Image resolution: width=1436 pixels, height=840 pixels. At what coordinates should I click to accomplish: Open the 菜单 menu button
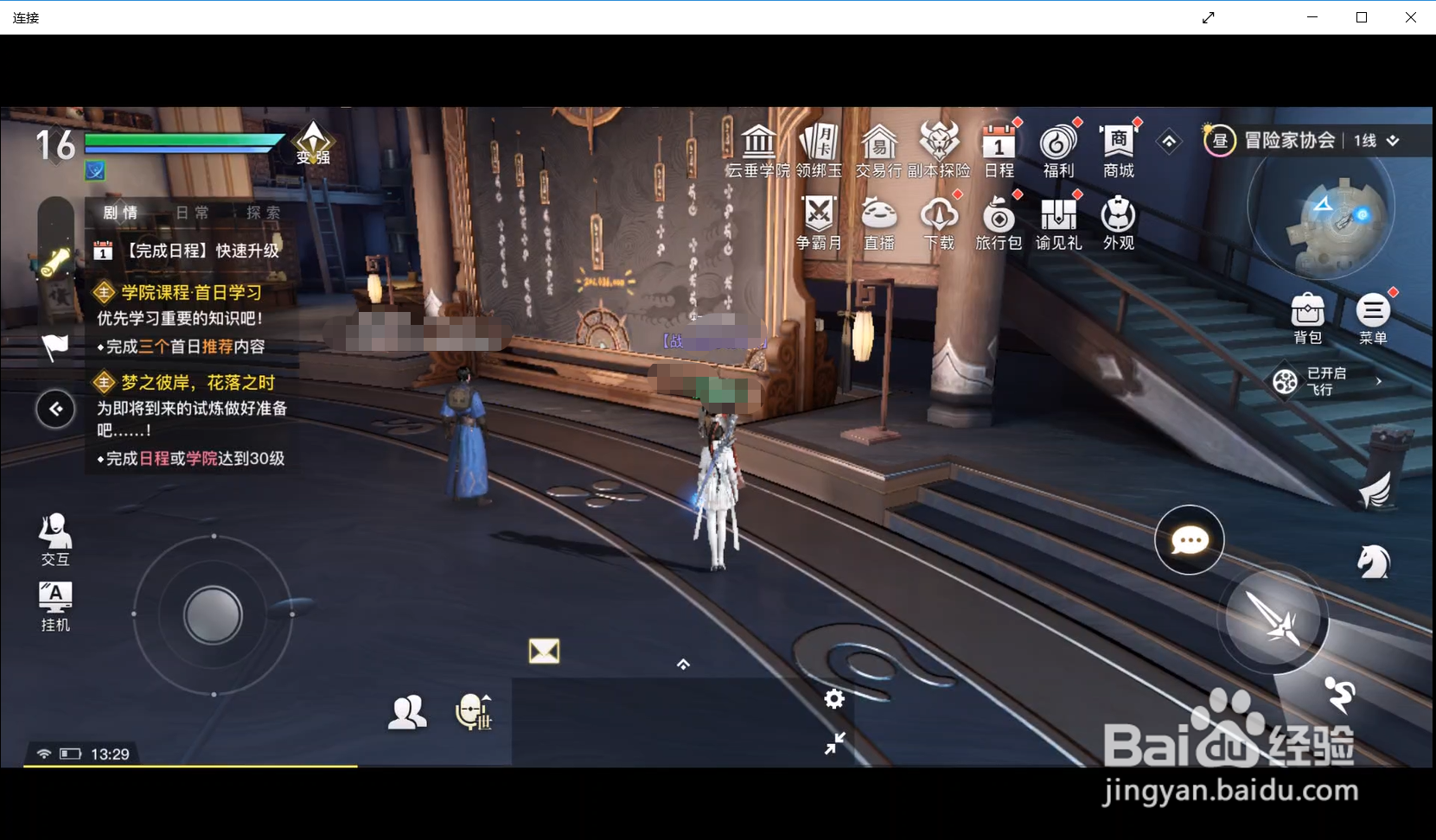[x=1373, y=317]
